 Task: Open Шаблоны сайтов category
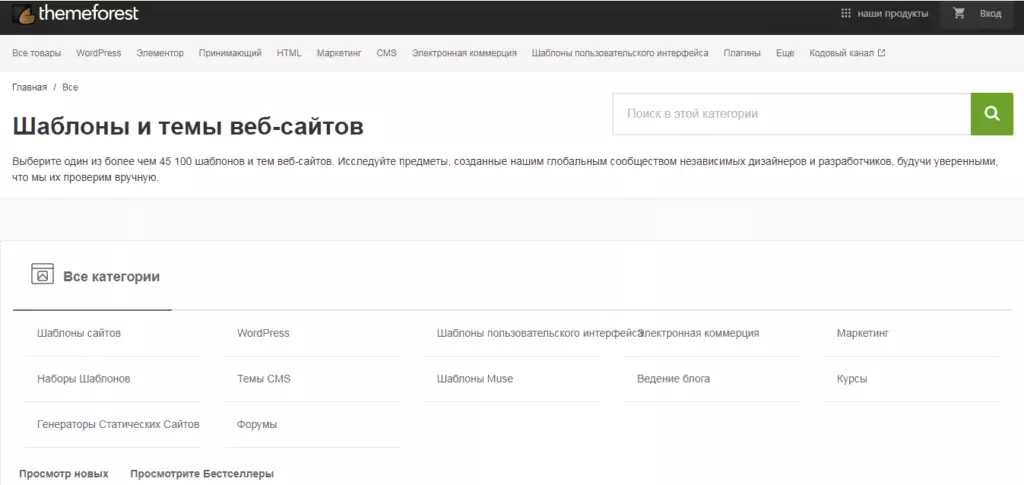pyautogui.click(x=79, y=334)
